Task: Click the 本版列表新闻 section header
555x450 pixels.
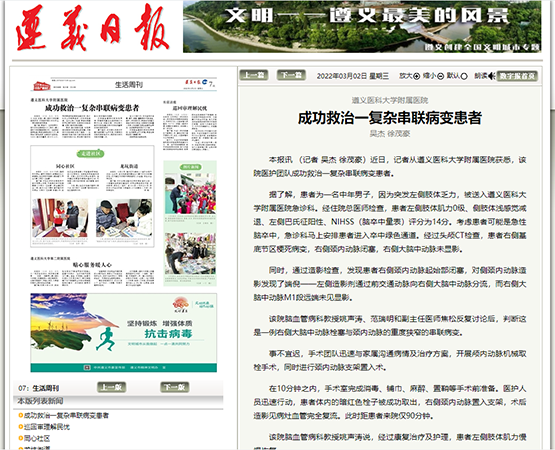Action: [x=40, y=401]
